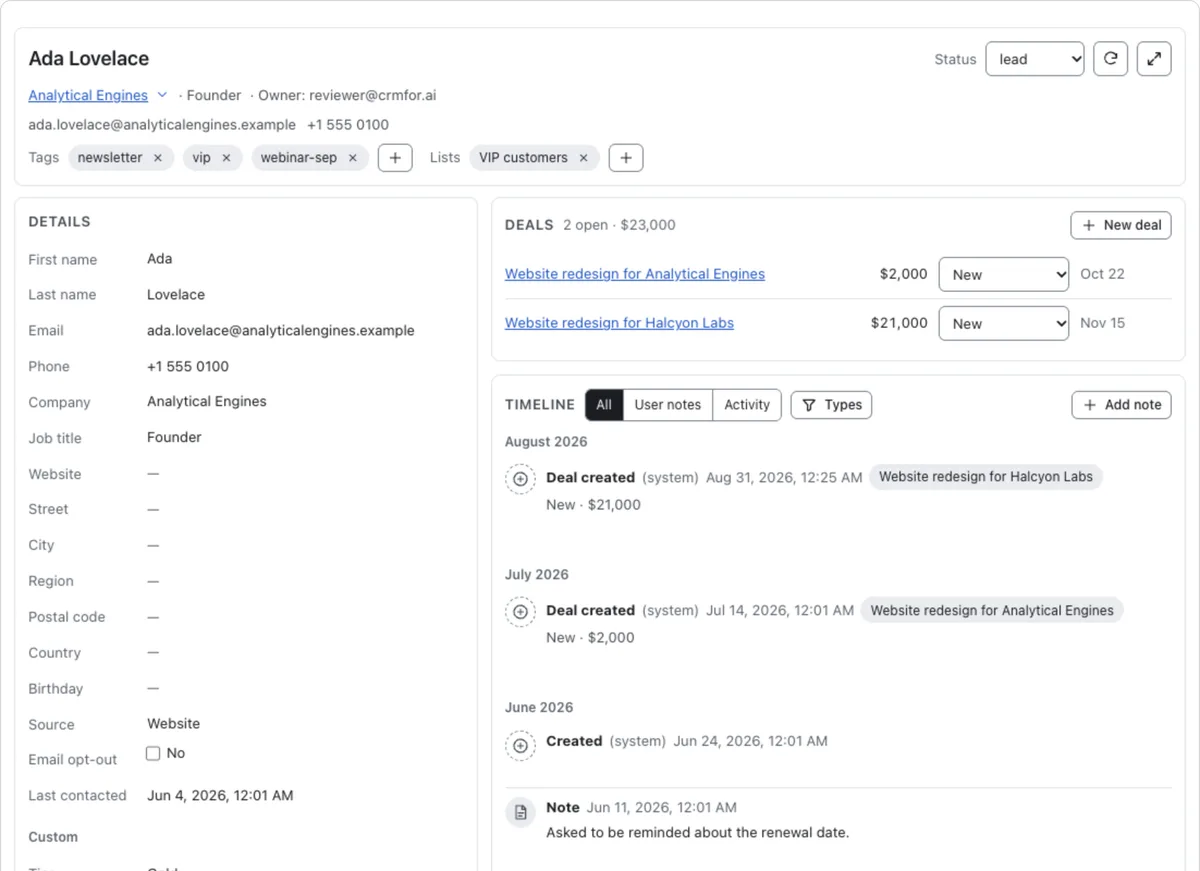Open stage dropdown for Halcyon Labs deal

click(1004, 324)
